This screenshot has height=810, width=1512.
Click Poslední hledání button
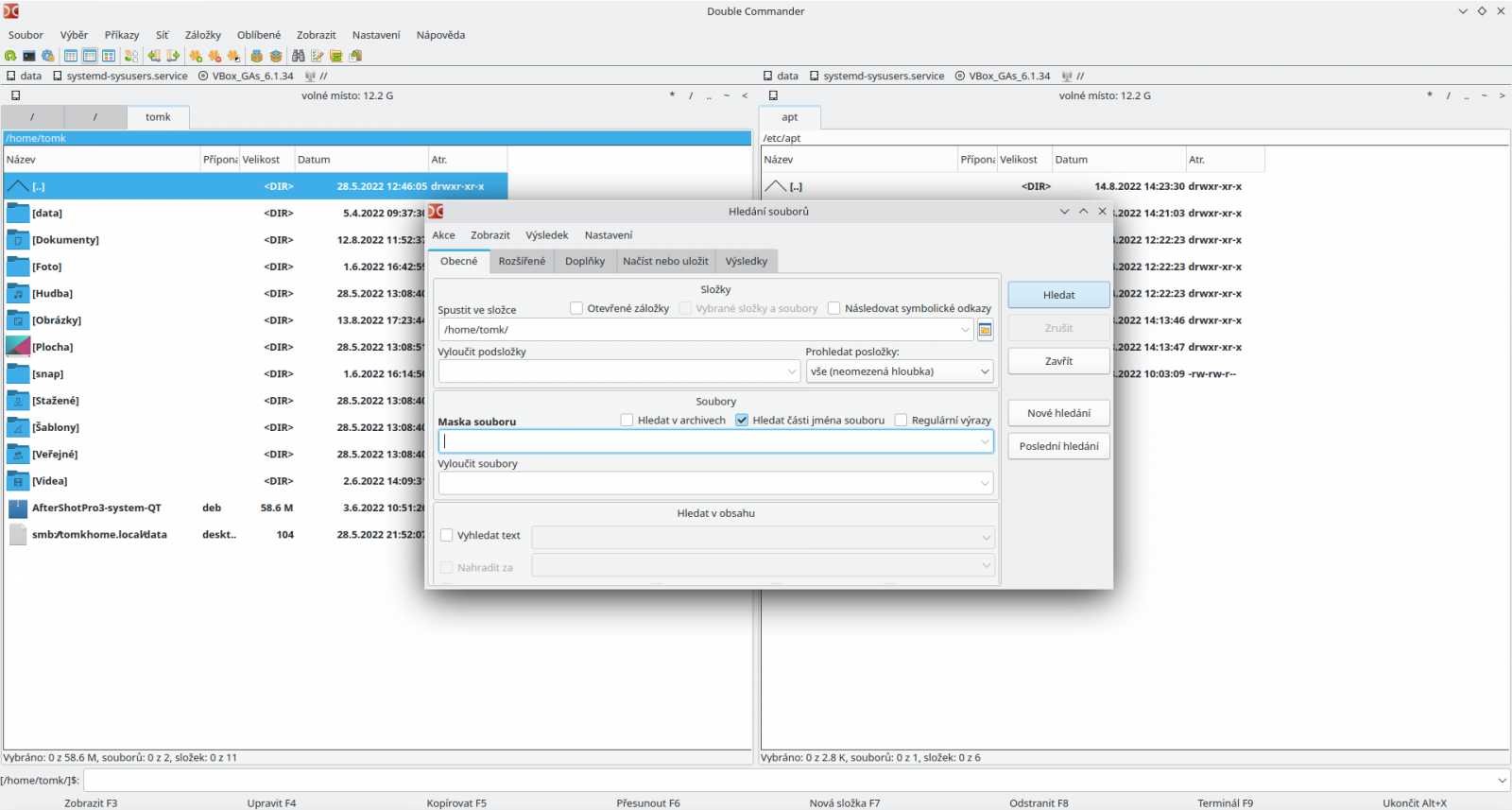pyautogui.click(x=1058, y=446)
